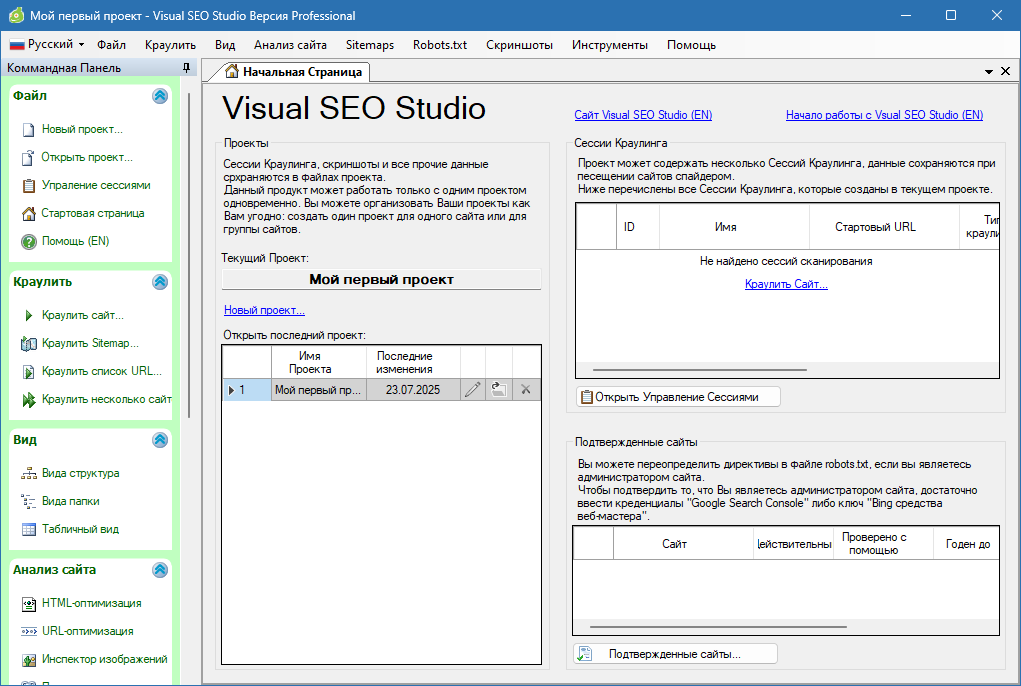Click the table grid icon for Табличный вид

point(29,529)
